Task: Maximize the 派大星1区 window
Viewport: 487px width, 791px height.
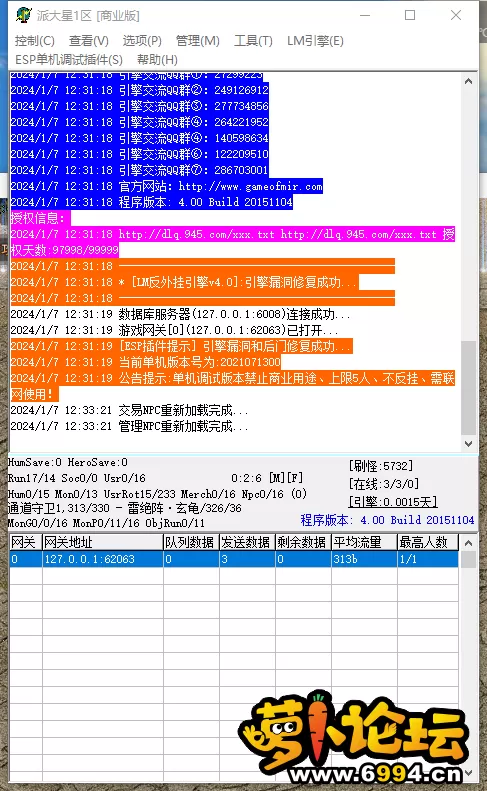Action: point(410,16)
